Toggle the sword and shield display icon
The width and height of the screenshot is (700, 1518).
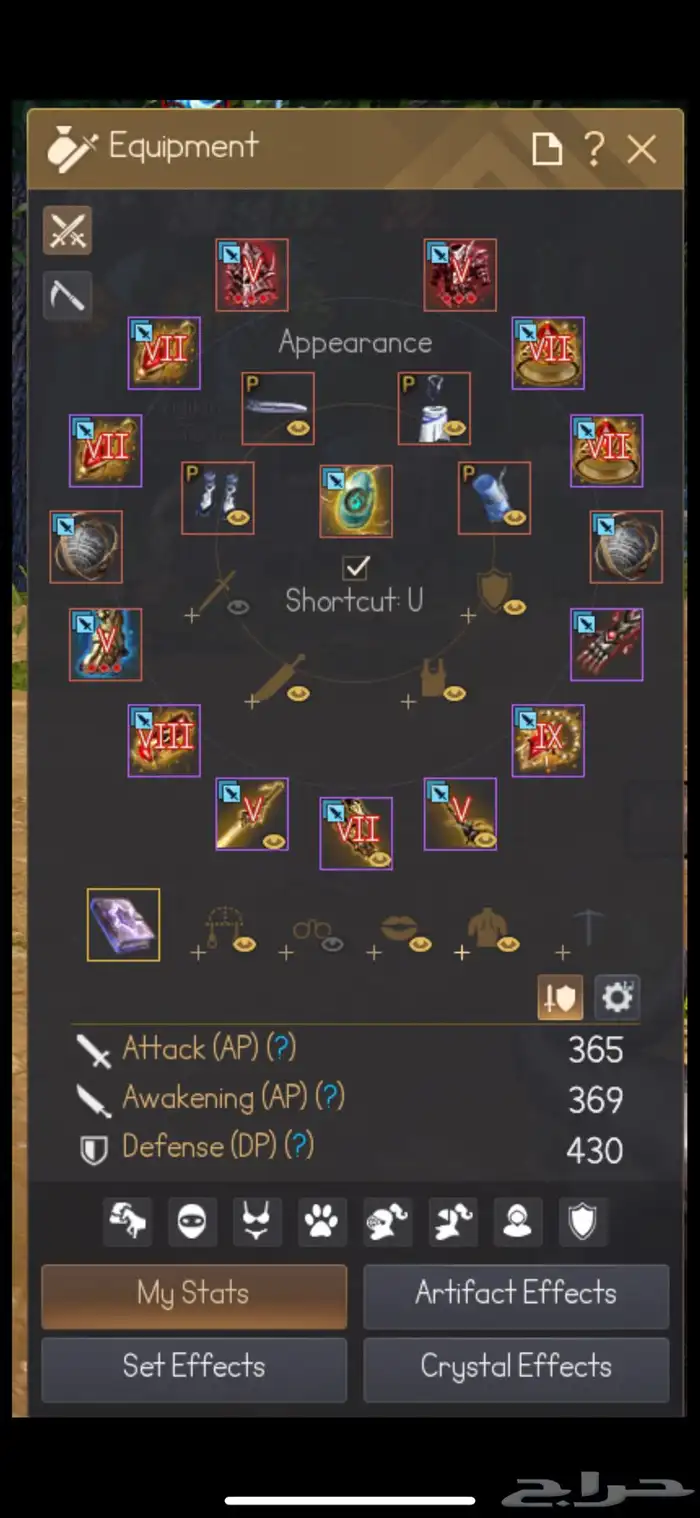coord(560,998)
